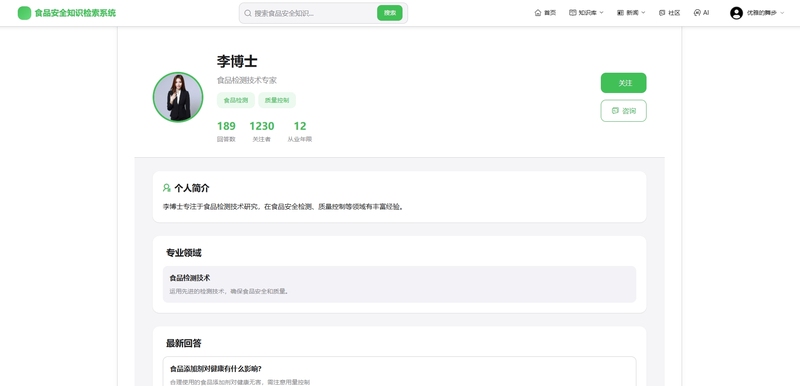Click the chat icon on 咨询 button
The image size is (800, 386).
615,111
